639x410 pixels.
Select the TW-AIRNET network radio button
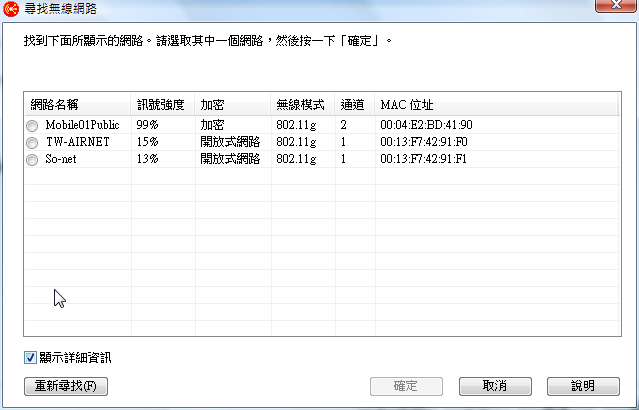click(x=32, y=143)
